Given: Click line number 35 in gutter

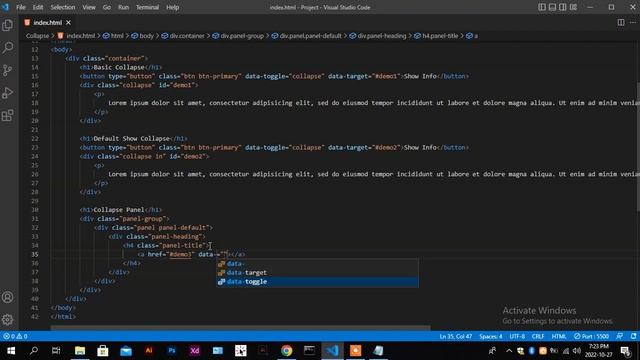Looking at the screenshot, I should click(x=35, y=254).
